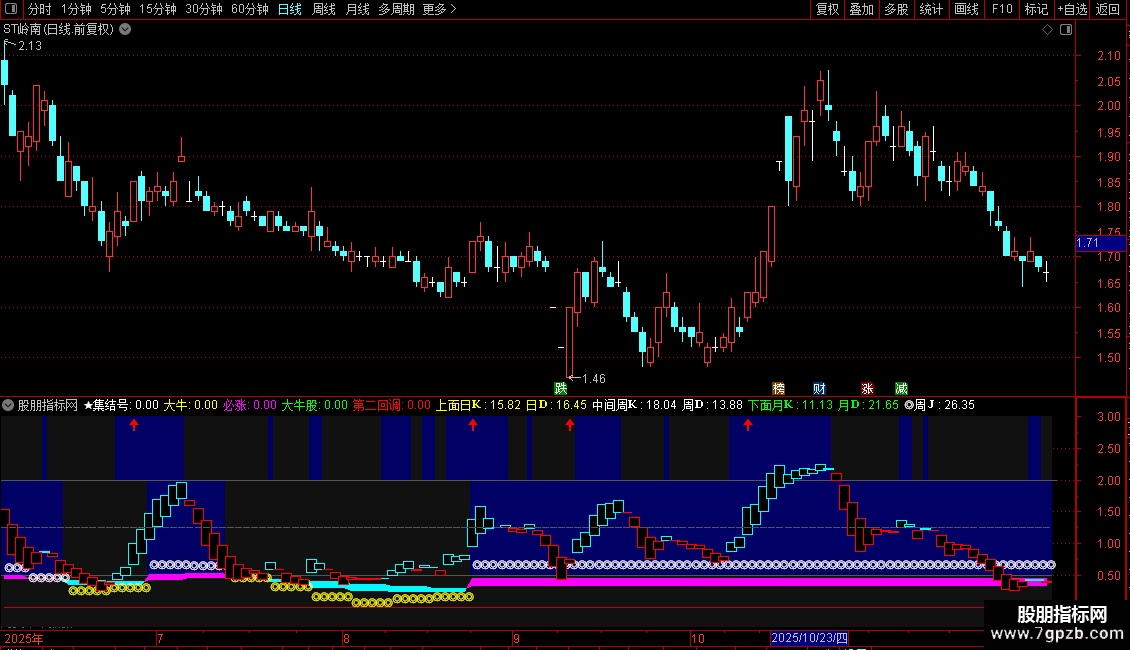
Task: Select the 60分钟 period tab
Action: [249, 9]
